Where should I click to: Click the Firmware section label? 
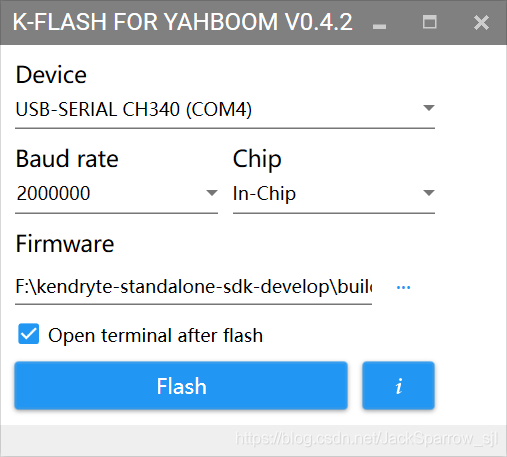click(65, 244)
